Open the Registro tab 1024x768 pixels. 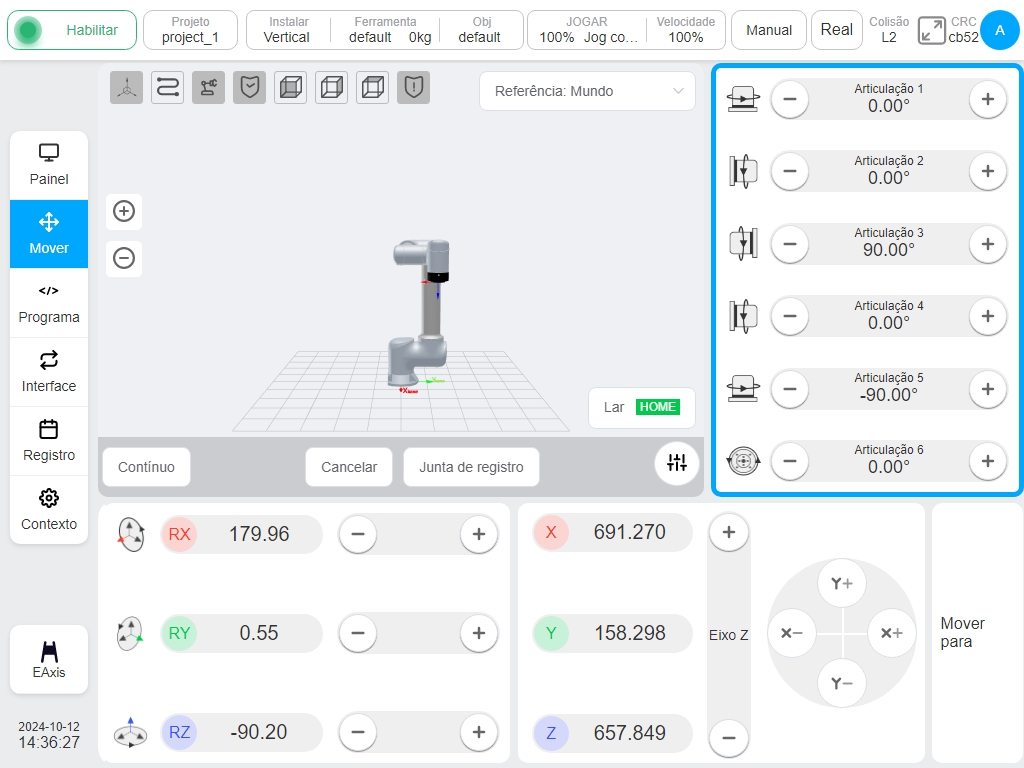(x=49, y=441)
